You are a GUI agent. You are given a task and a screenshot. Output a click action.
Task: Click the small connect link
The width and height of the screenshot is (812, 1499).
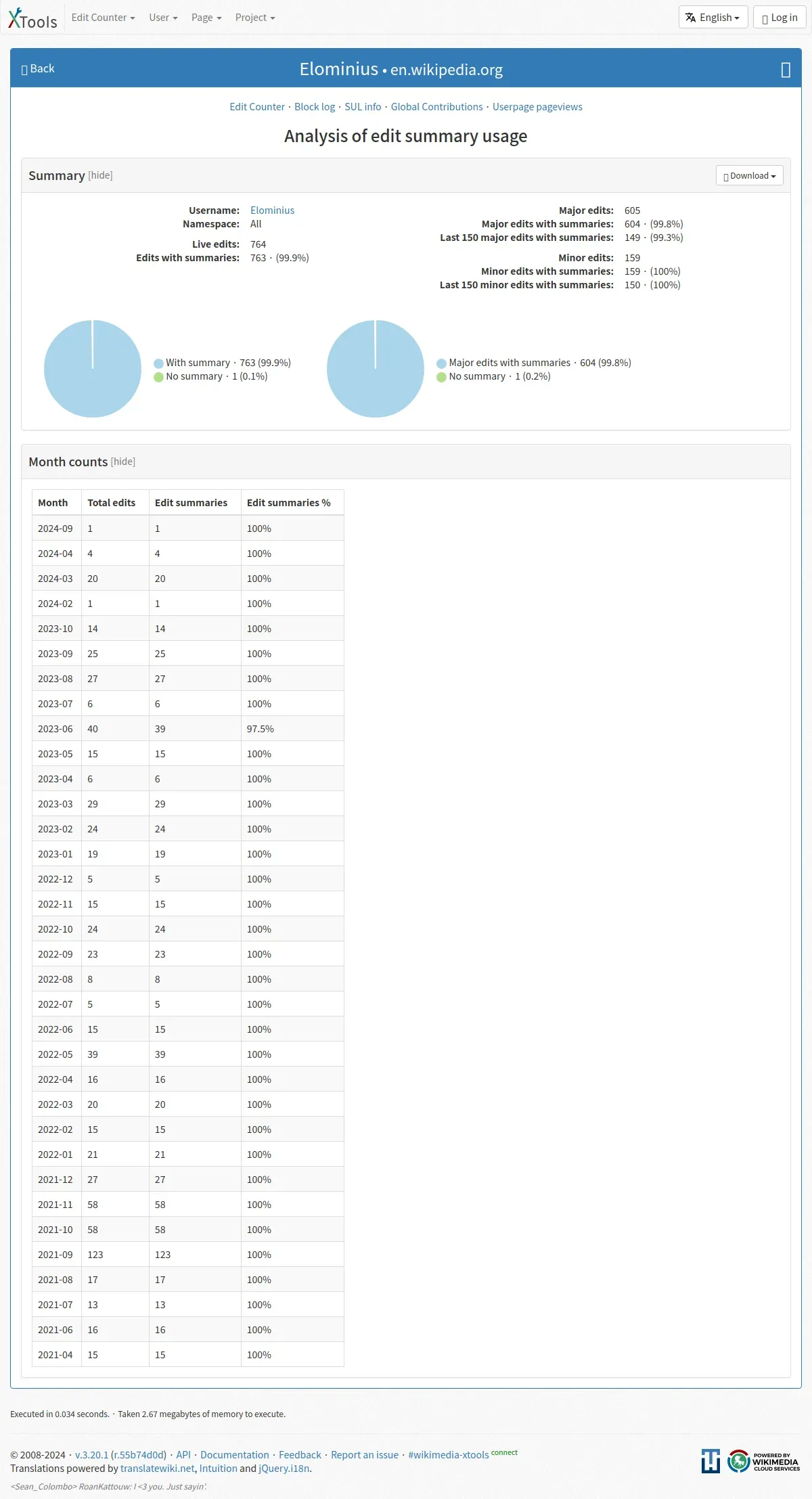pyautogui.click(x=504, y=1452)
